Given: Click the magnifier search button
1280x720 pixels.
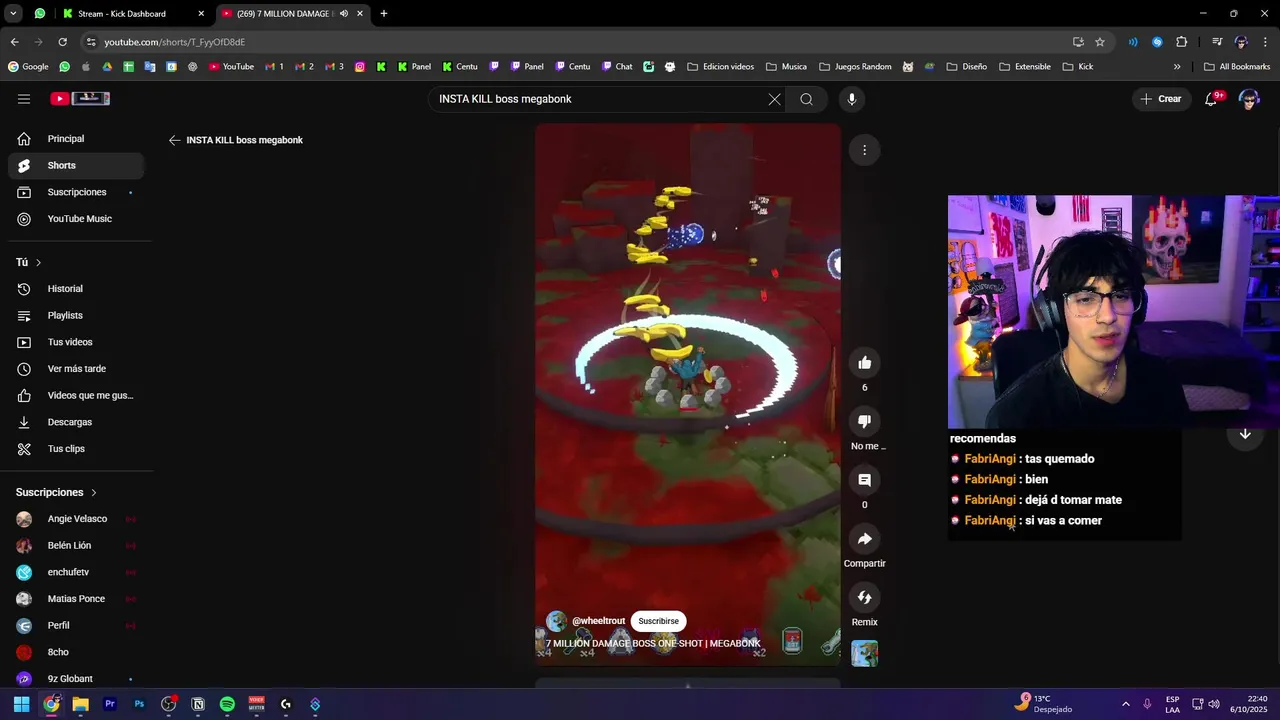Looking at the screenshot, I should [806, 99].
